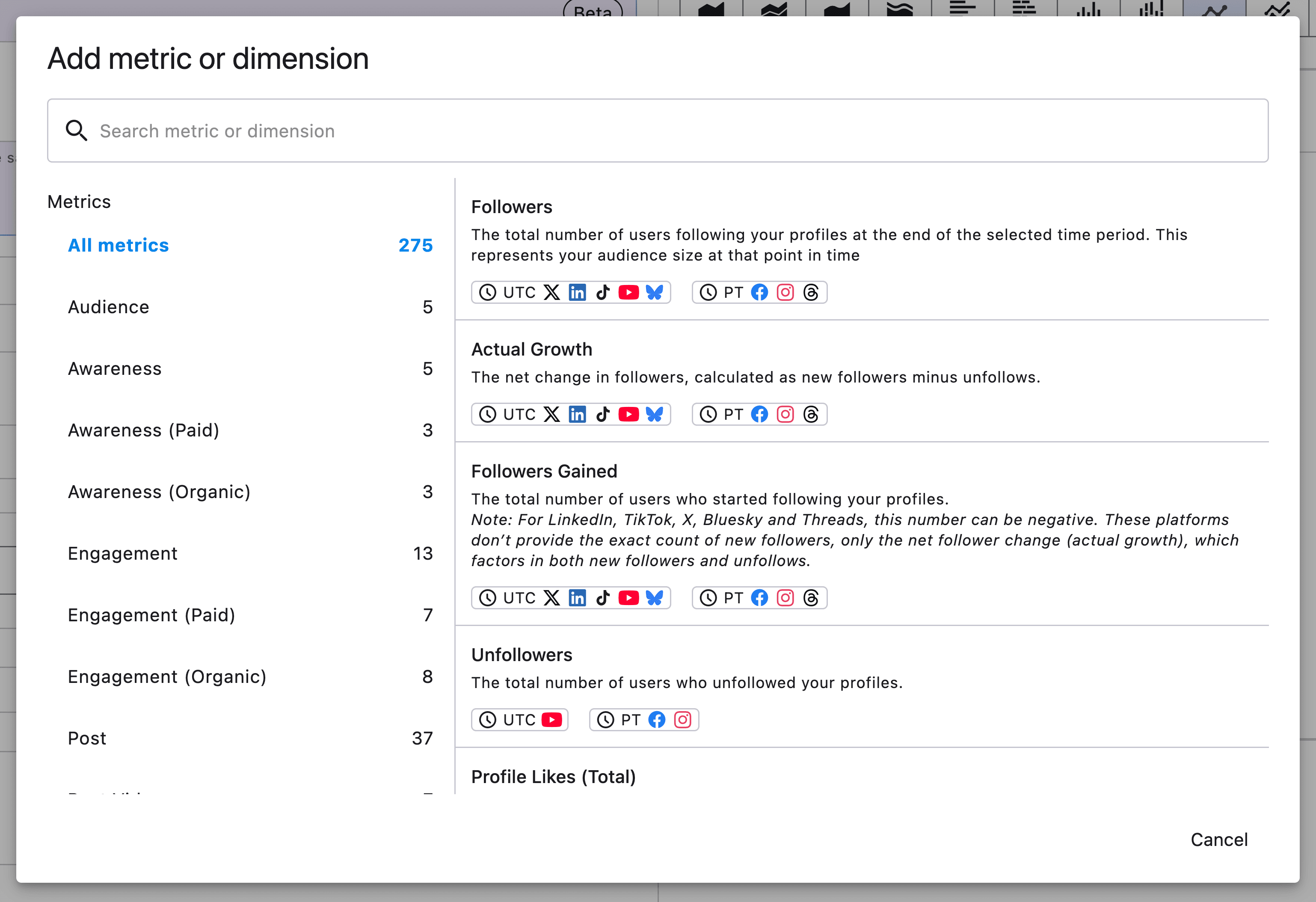Choose the Followers metric title
The width and height of the screenshot is (1316, 902).
[511, 207]
